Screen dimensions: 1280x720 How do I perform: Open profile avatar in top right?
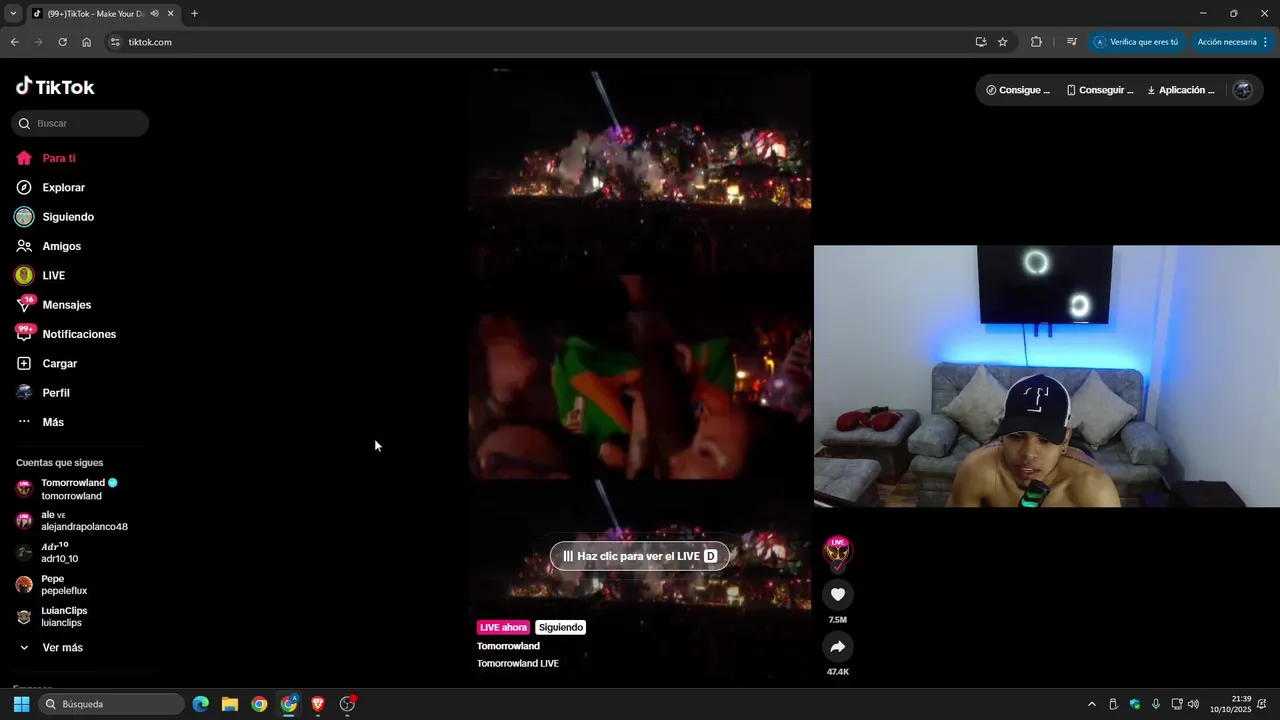coord(1243,90)
